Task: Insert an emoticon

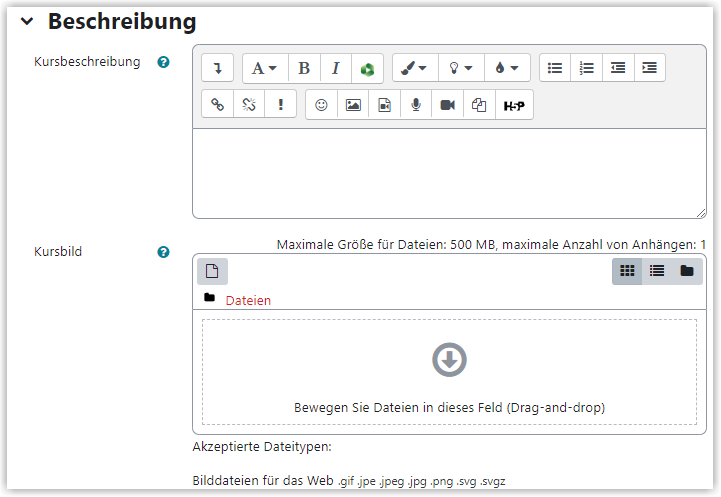Action: 321,105
